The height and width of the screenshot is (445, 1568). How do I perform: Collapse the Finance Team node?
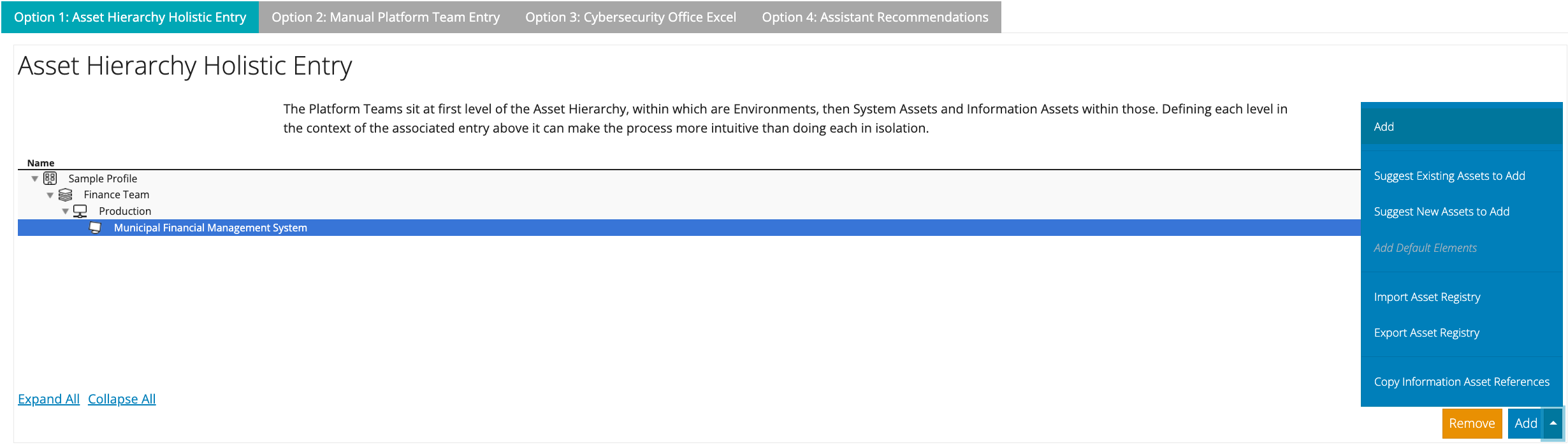(x=50, y=195)
